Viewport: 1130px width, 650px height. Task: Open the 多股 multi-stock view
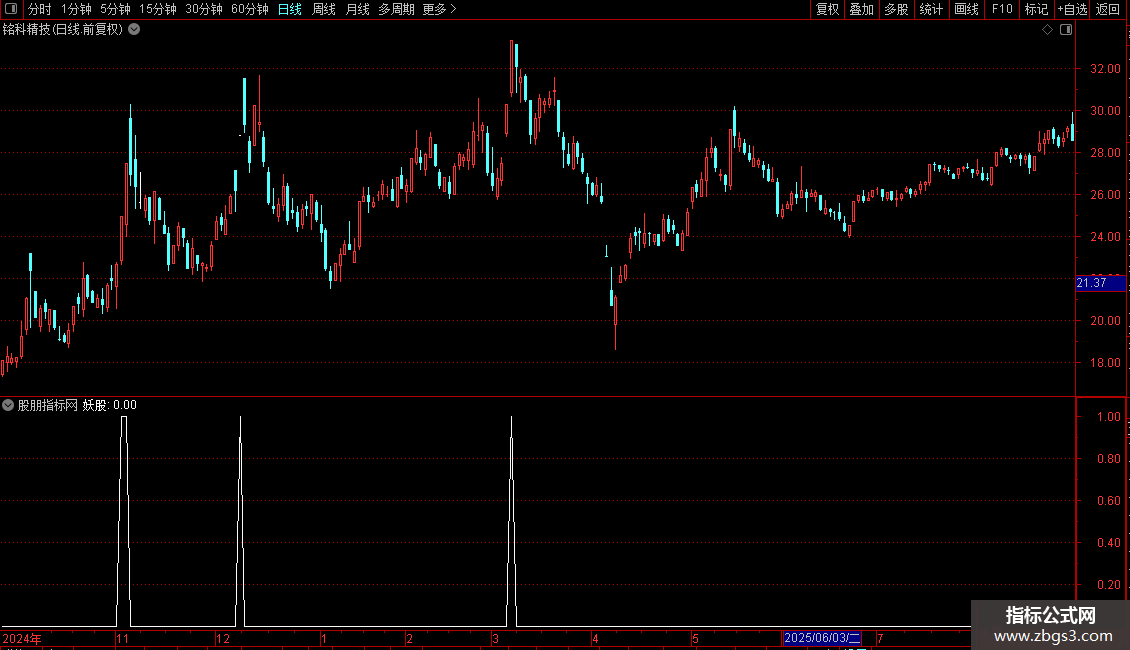897,9
